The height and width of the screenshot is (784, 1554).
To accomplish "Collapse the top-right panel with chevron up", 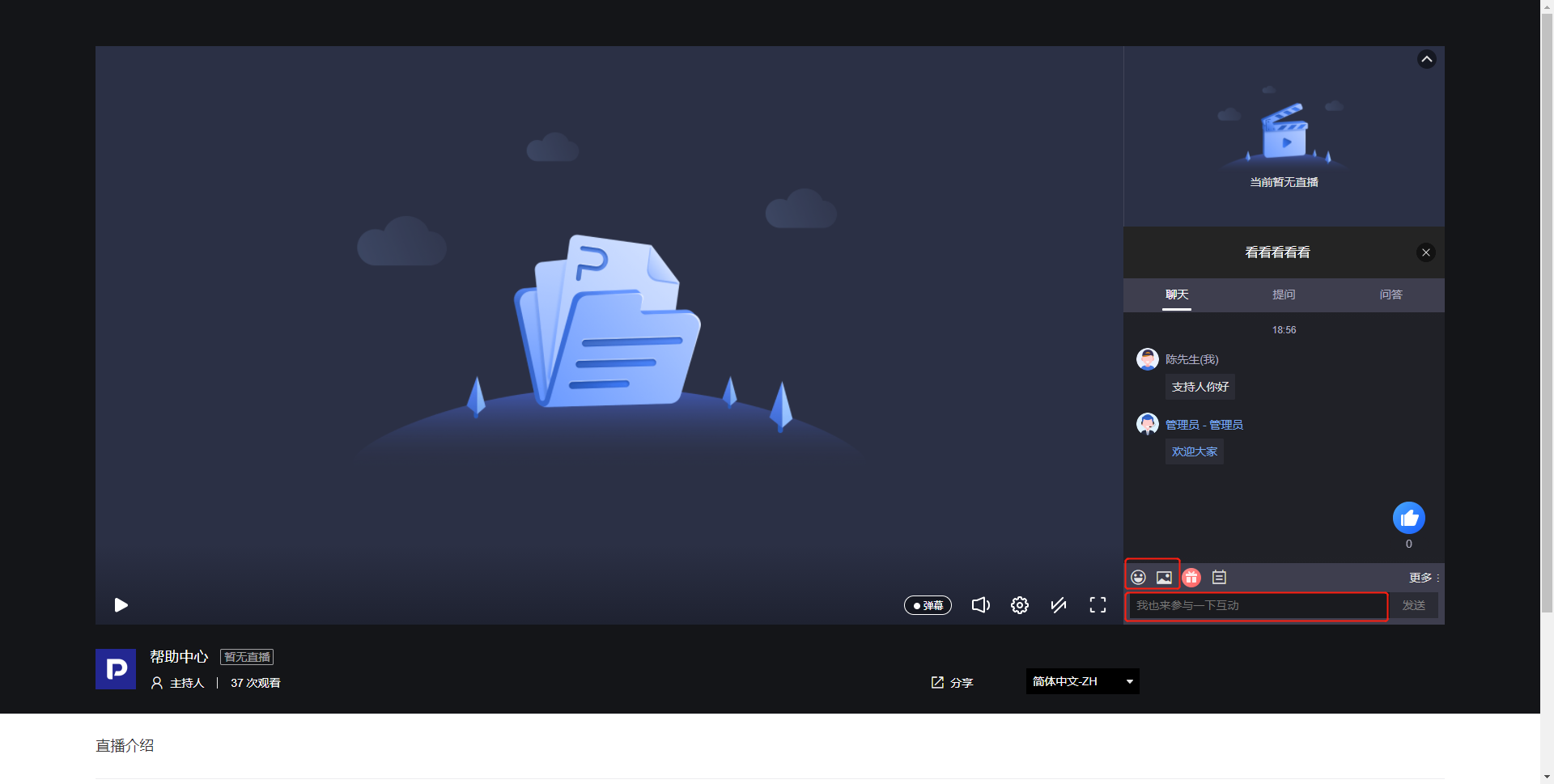I will pyautogui.click(x=1427, y=59).
